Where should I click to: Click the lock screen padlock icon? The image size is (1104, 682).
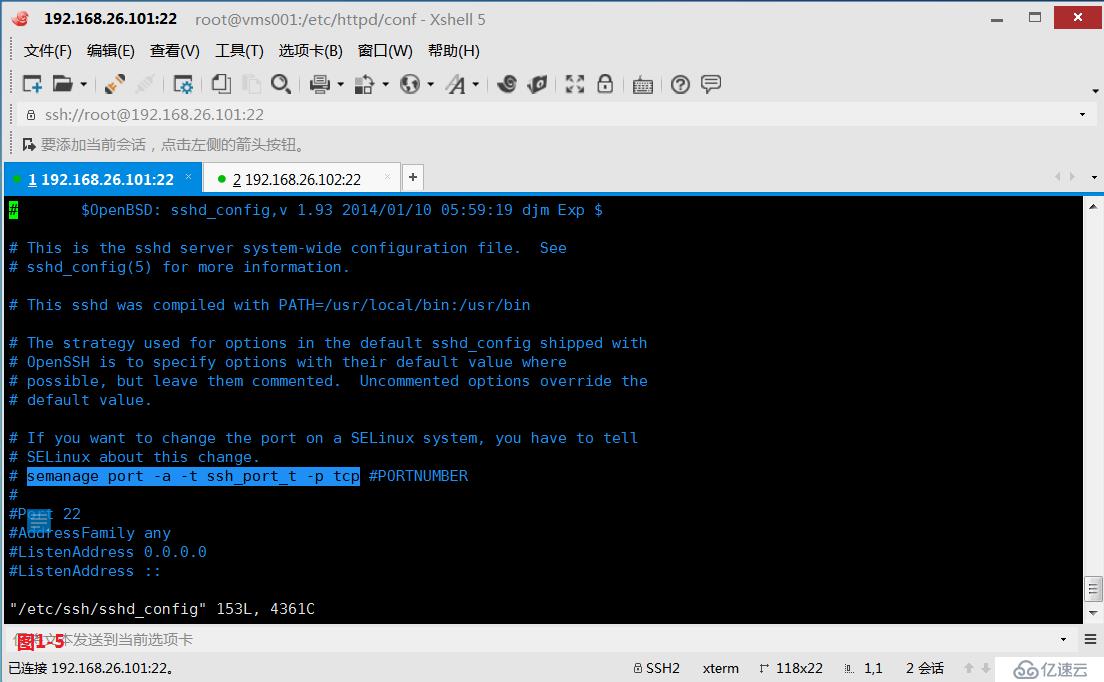pyautogui.click(x=605, y=84)
